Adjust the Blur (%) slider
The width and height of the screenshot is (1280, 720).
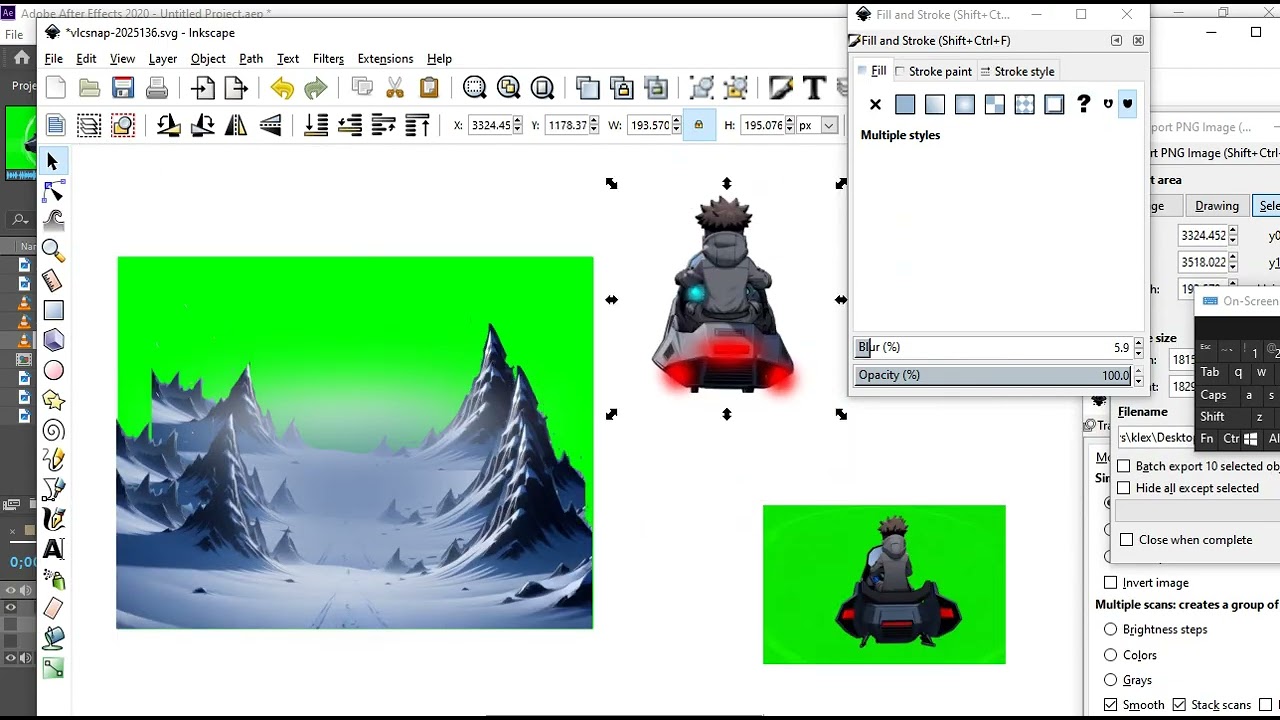994,347
